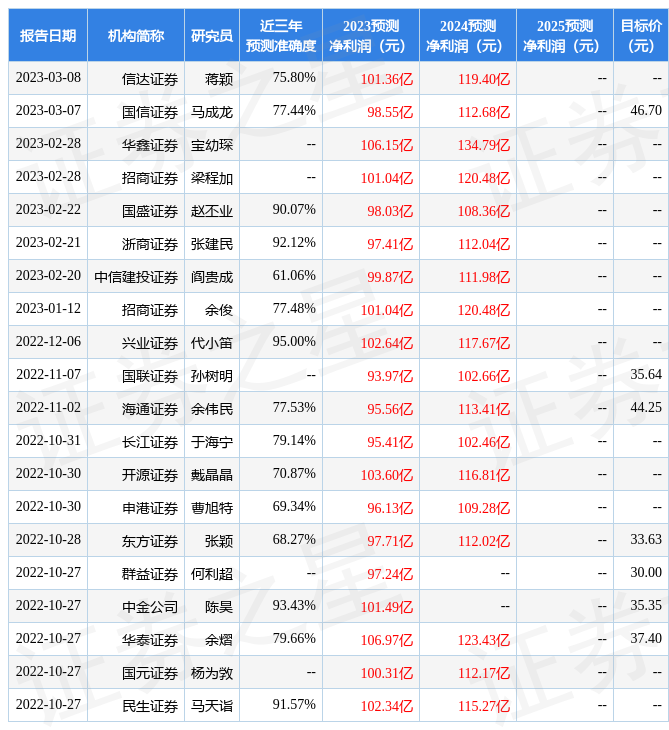Image resolution: width=669 pixels, height=730 pixels.
Task: Select institution 国元证券
Action: click(149, 674)
